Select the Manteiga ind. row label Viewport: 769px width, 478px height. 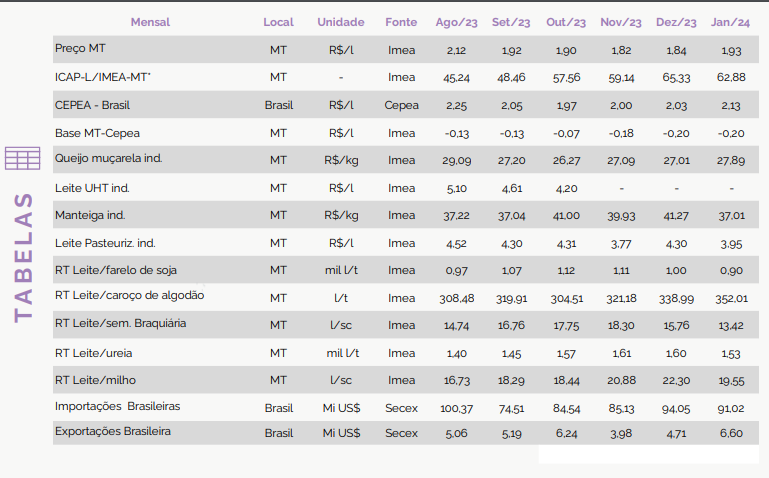[x=90, y=215]
